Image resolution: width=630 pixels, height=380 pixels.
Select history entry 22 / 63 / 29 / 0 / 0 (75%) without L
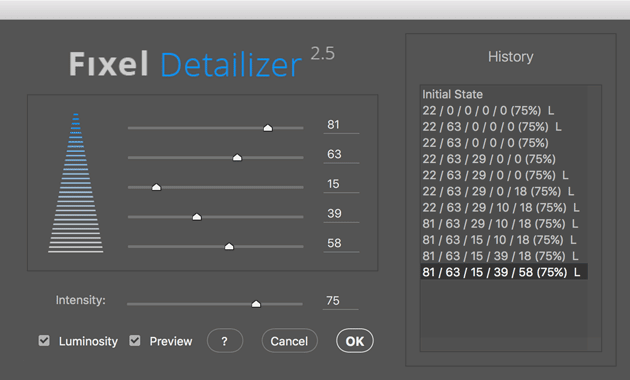click(x=504, y=159)
